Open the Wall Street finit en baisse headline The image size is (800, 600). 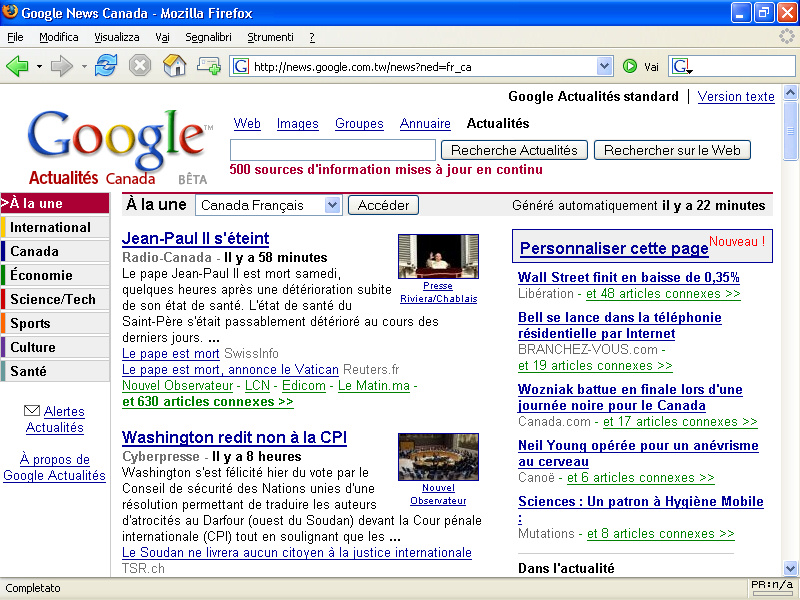[629, 277]
